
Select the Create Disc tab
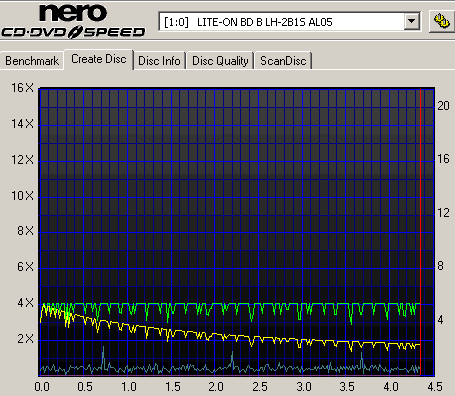click(99, 59)
